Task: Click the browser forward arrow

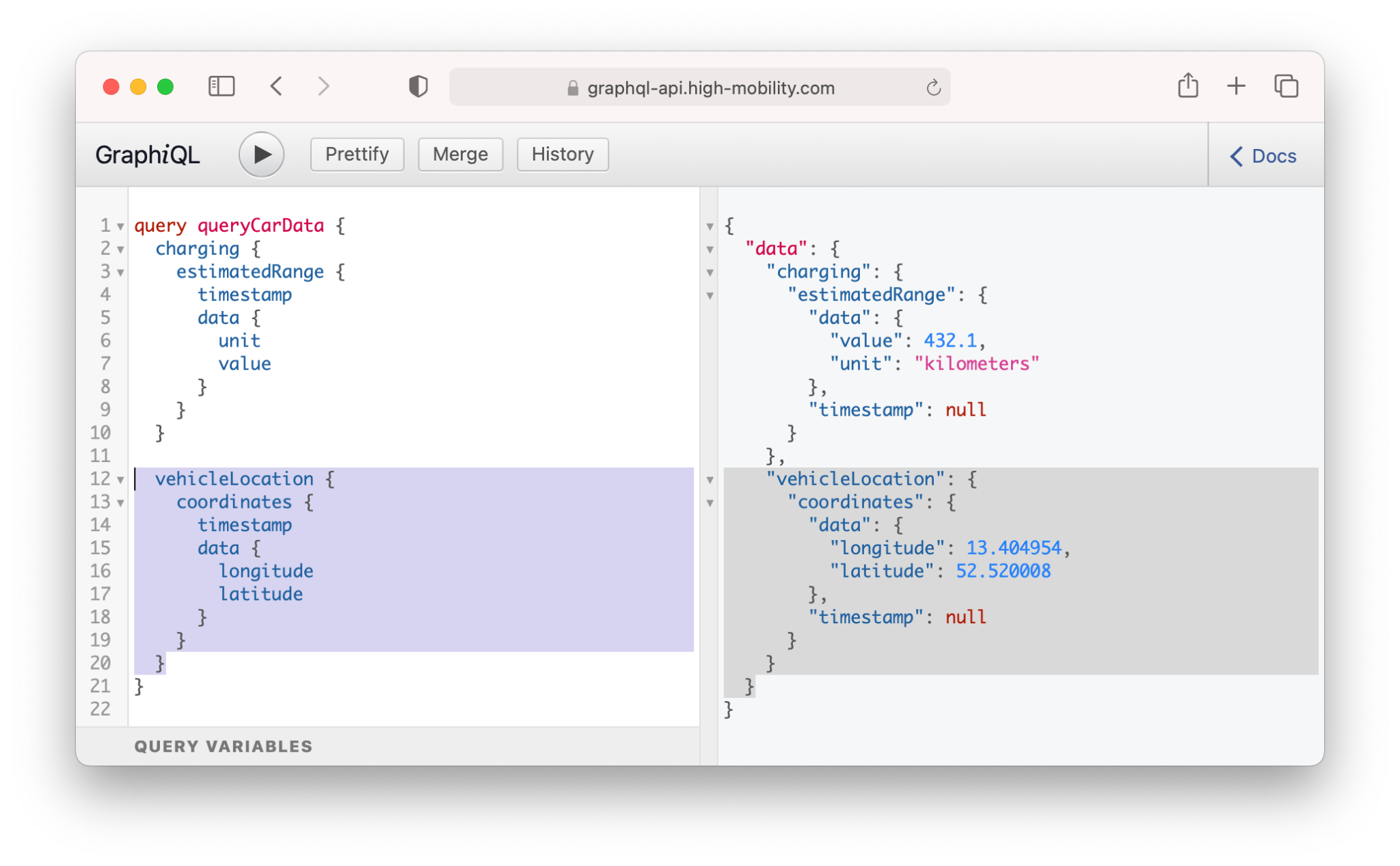Action: click(x=324, y=87)
